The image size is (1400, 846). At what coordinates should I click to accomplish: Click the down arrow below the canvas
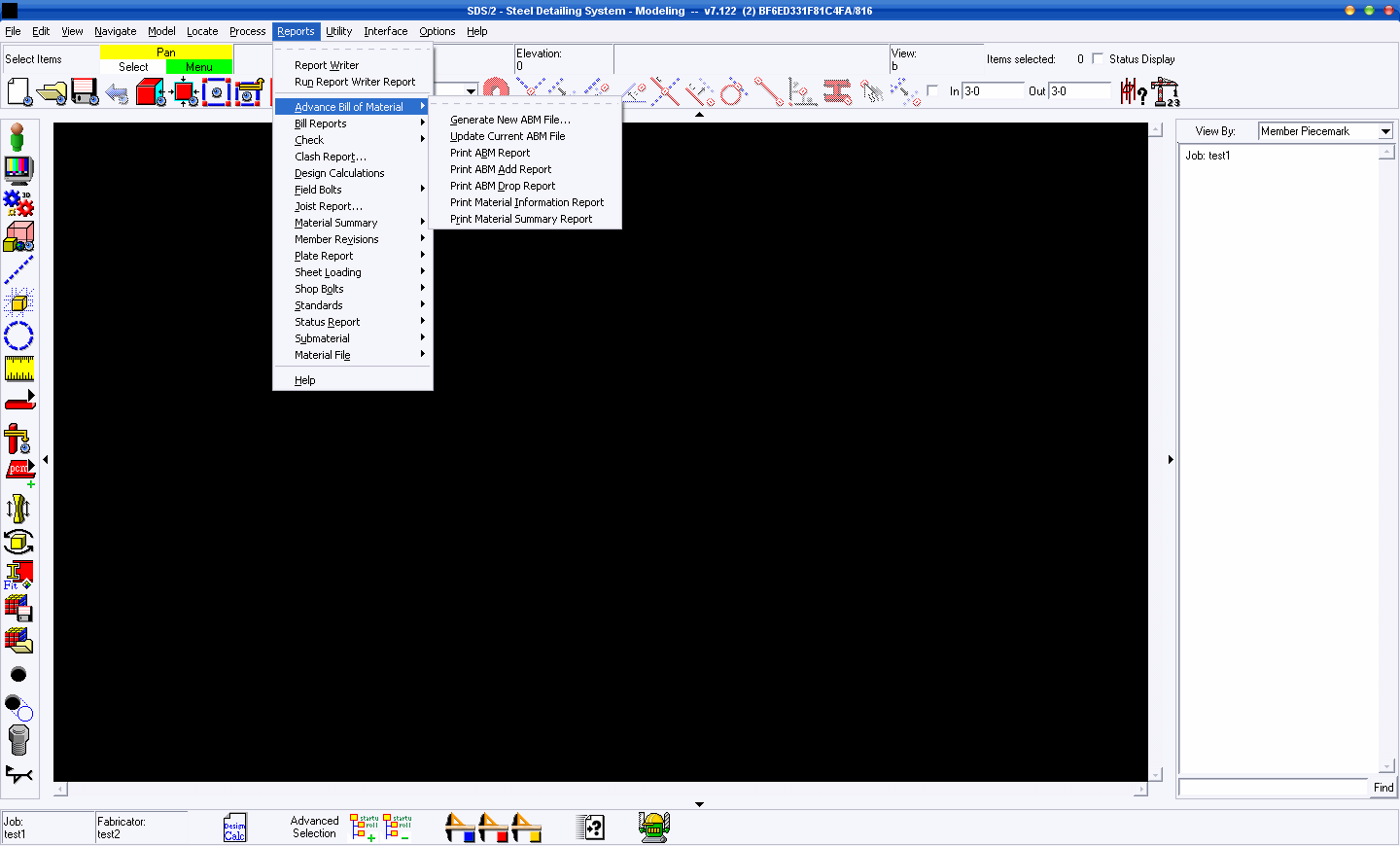699,804
